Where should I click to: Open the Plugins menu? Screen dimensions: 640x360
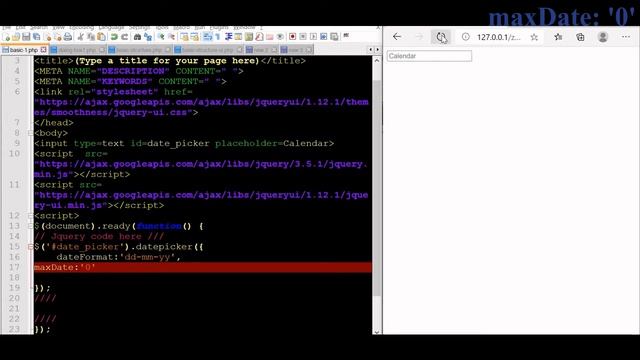click(x=219, y=28)
